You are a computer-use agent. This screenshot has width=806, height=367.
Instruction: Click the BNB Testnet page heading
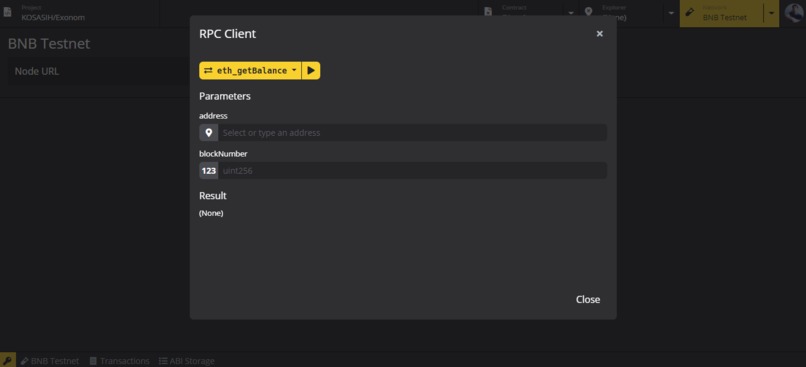tap(49, 44)
